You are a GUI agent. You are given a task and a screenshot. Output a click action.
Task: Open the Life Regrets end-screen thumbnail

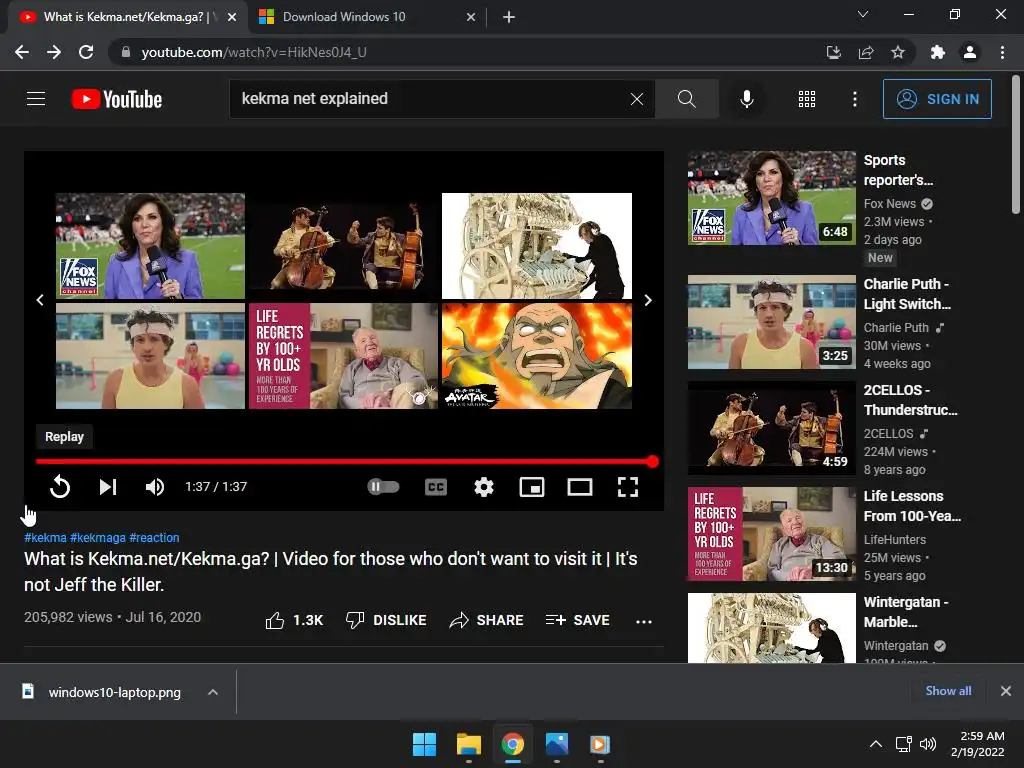coord(344,356)
